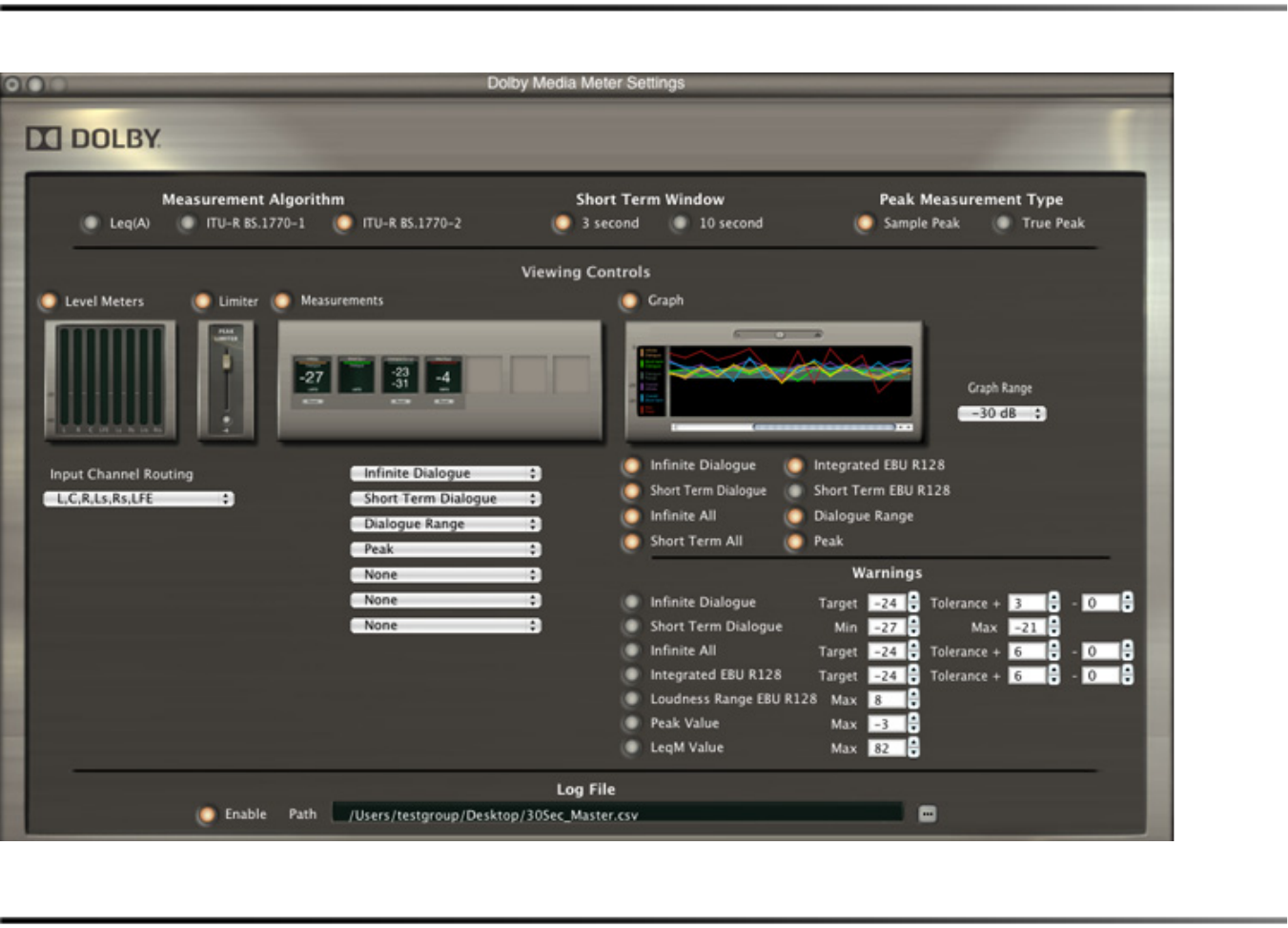Browse for log file path
This screenshot has height=928, width=1288.
coord(928,814)
